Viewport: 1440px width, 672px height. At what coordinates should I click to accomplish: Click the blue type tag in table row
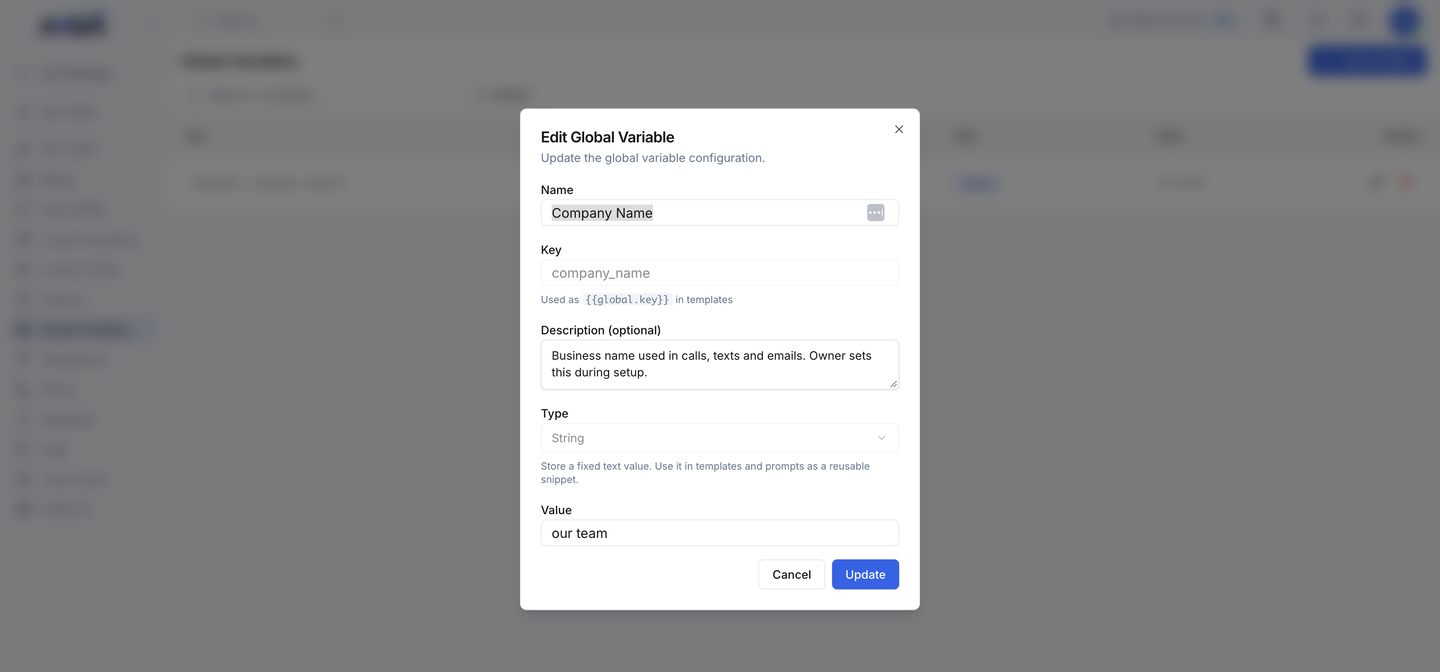977,183
